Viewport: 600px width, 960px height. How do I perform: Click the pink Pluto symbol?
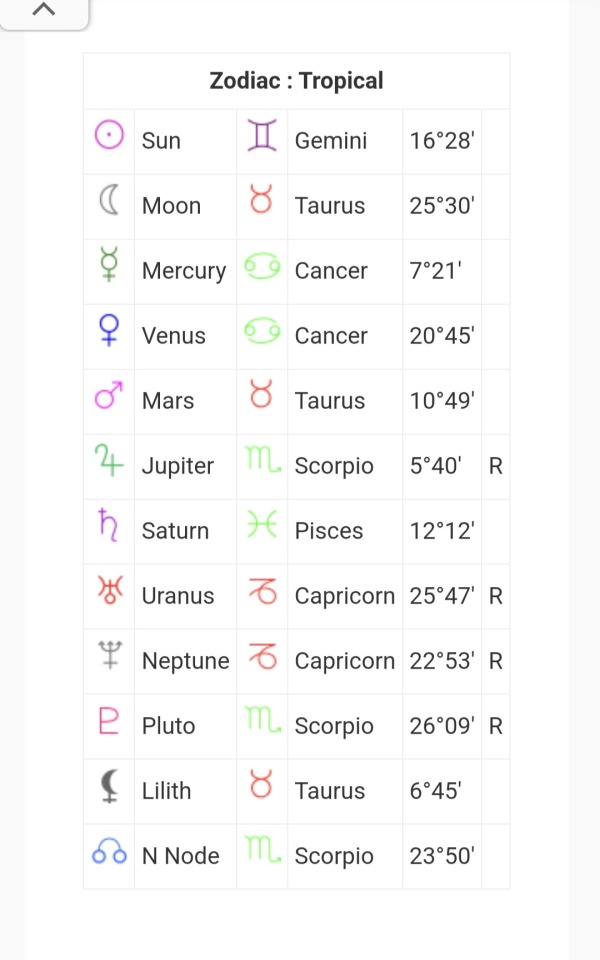108,720
